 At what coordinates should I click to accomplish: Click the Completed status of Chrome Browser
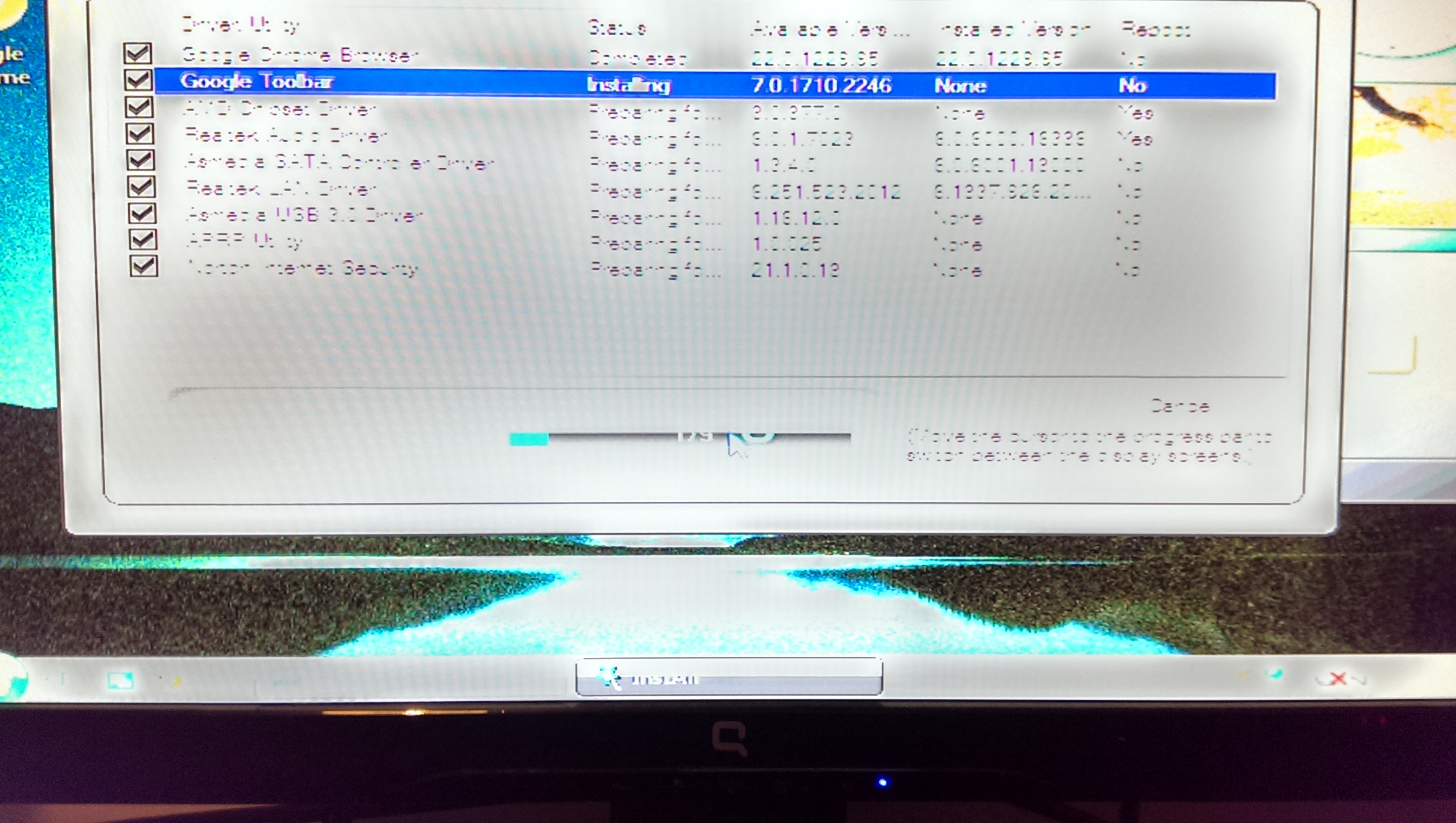(x=637, y=58)
